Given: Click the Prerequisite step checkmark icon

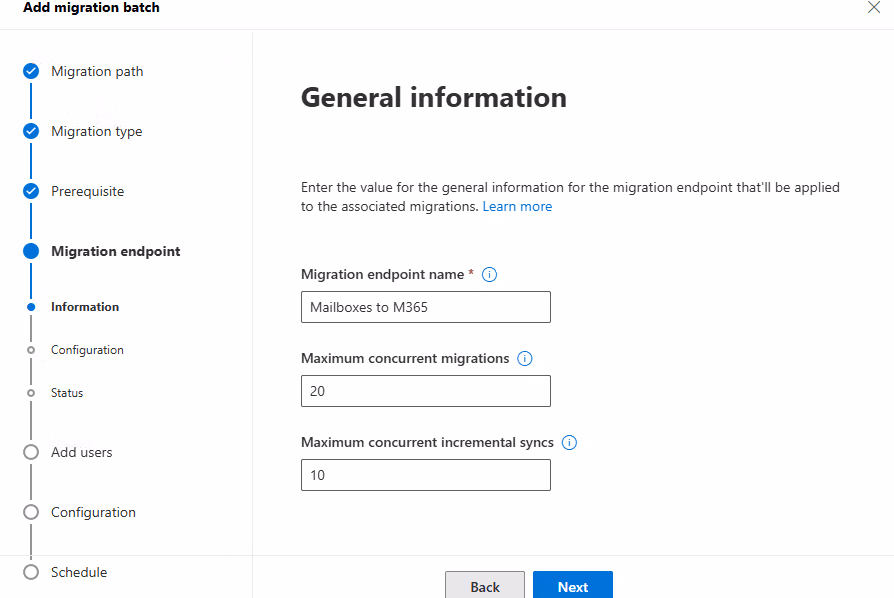Looking at the screenshot, I should click(x=31, y=191).
